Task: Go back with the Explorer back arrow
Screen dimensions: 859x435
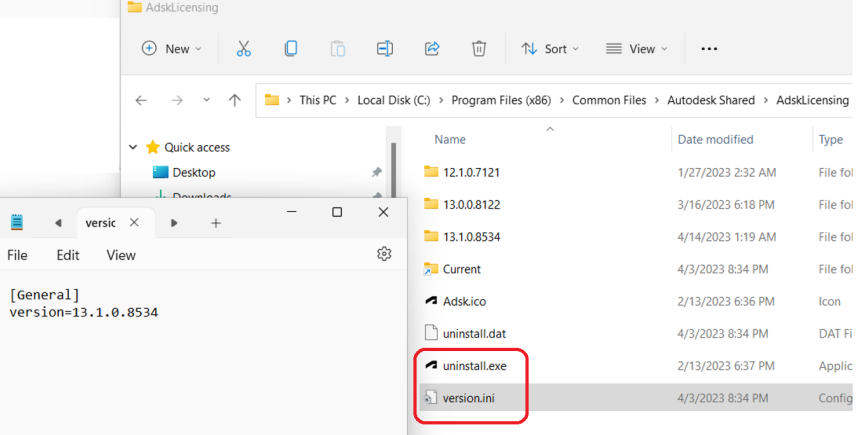Action: point(141,100)
